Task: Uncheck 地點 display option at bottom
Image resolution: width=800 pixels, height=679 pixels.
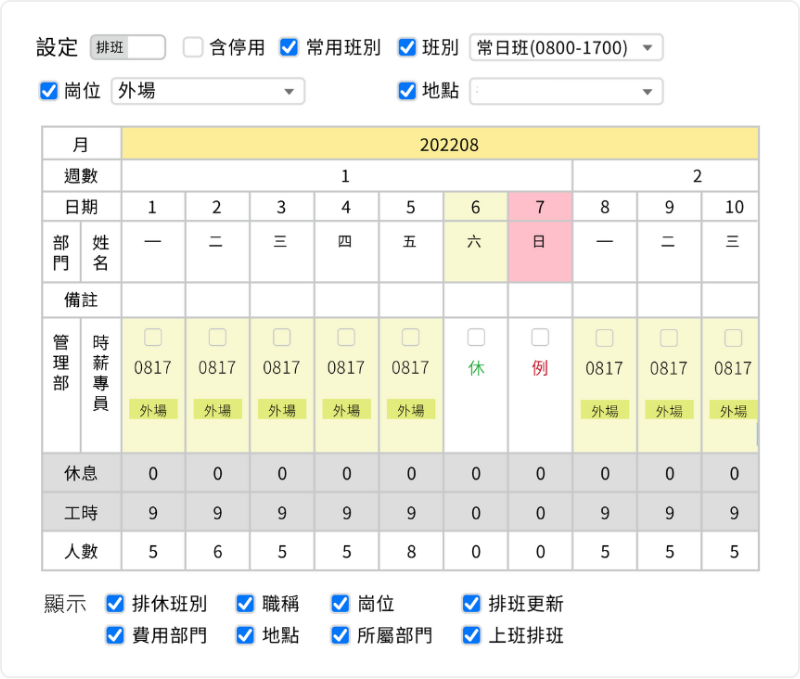Action: [245, 635]
